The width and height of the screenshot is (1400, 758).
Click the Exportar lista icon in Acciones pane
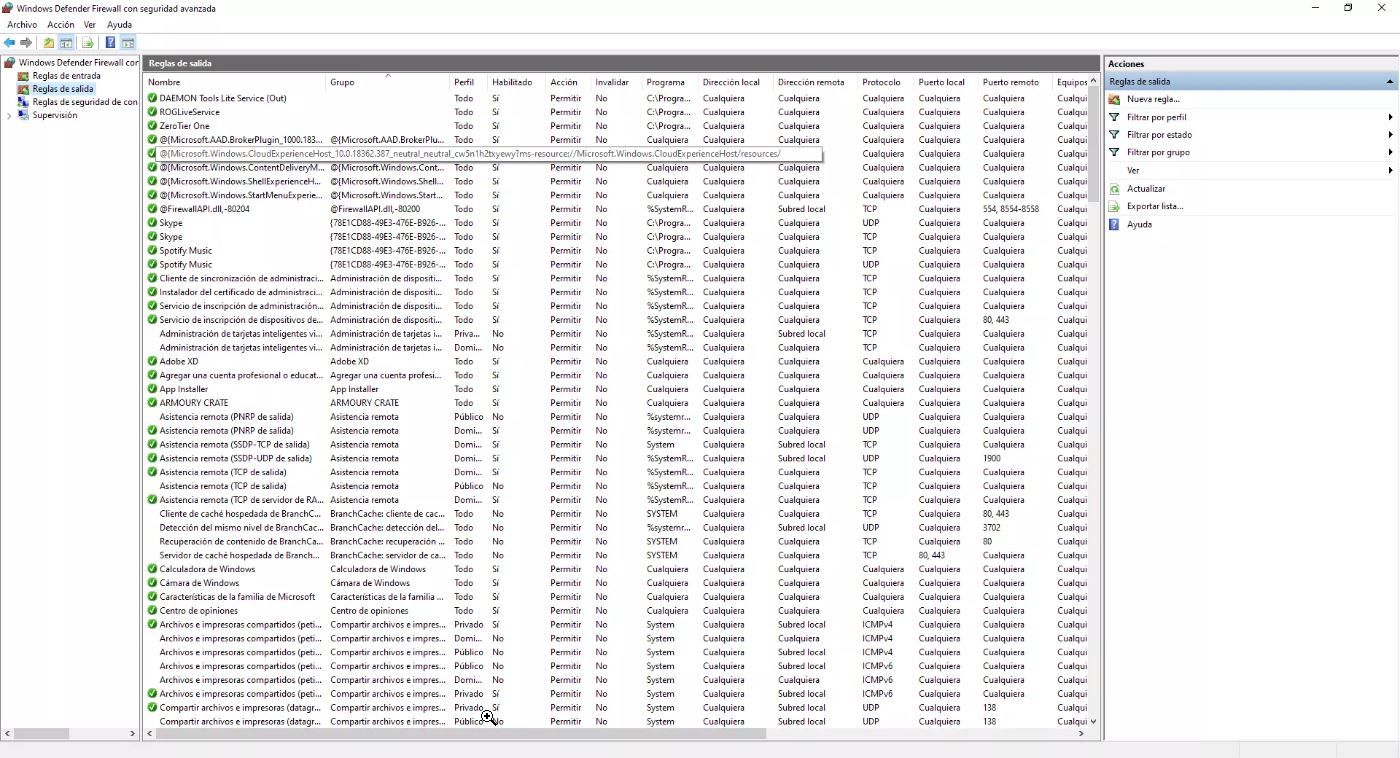[1115, 206]
